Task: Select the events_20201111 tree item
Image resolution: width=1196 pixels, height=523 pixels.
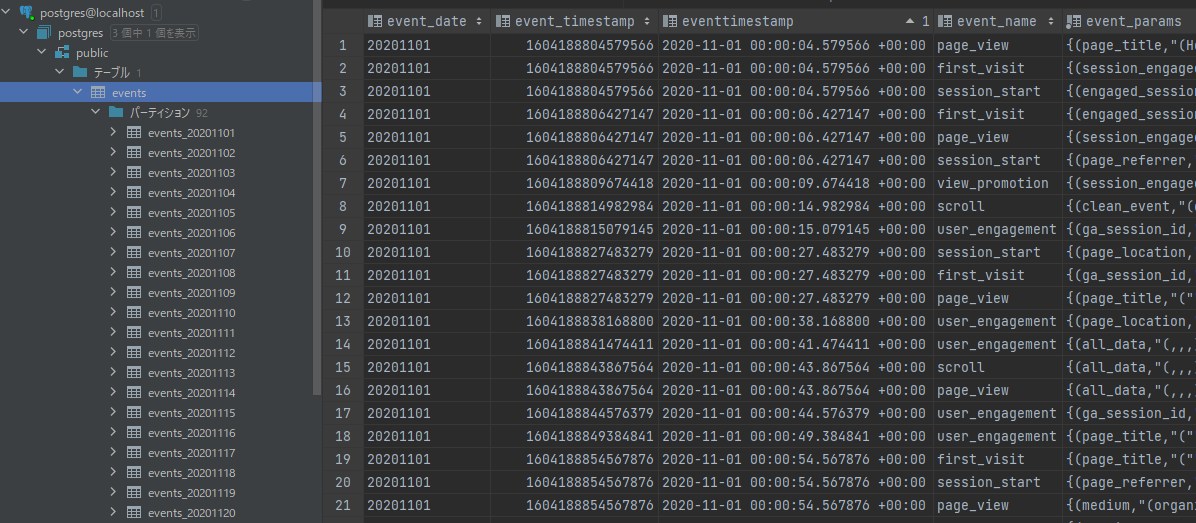Action: (x=191, y=332)
